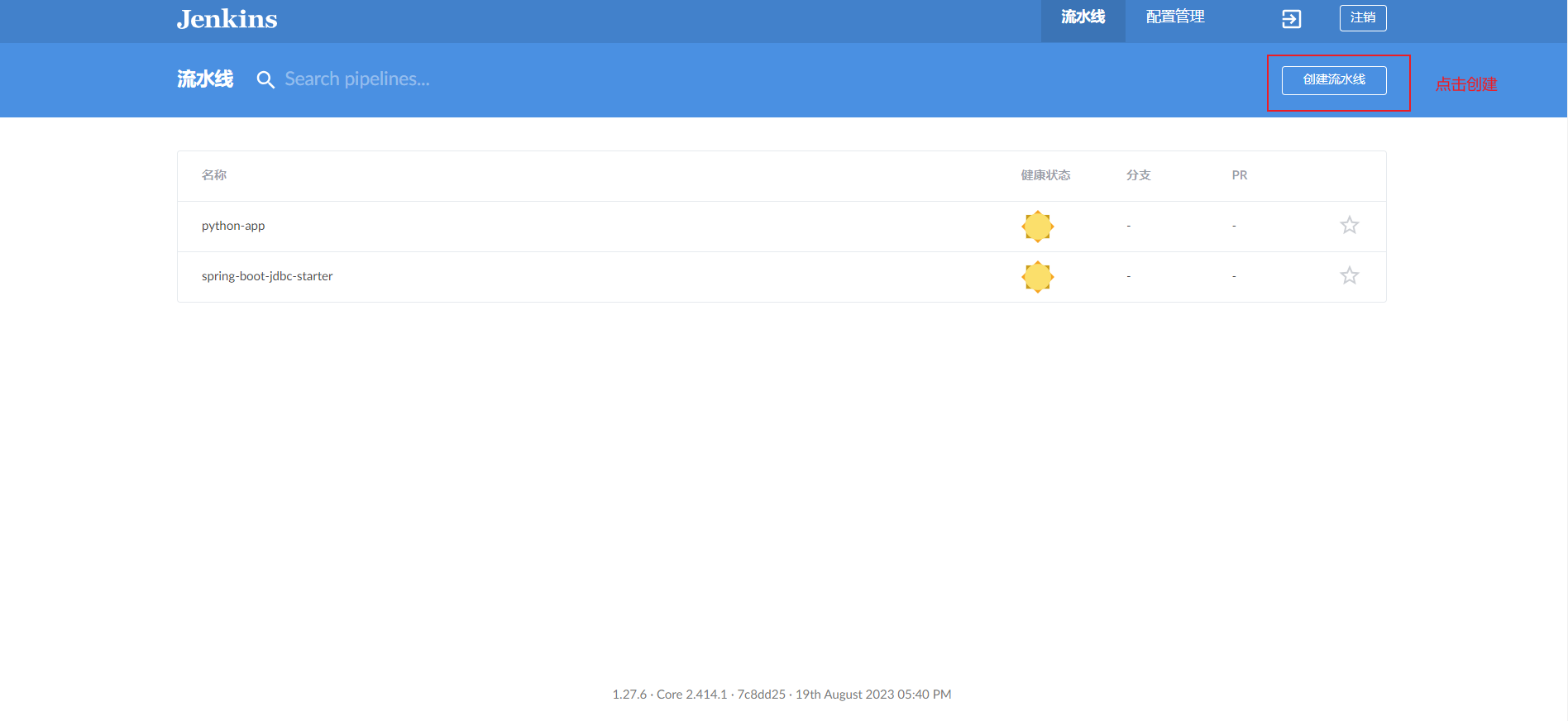1568x721 pixels.
Task: Favorite the python-app pipeline star
Action: pyautogui.click(x=1349, y=225)
